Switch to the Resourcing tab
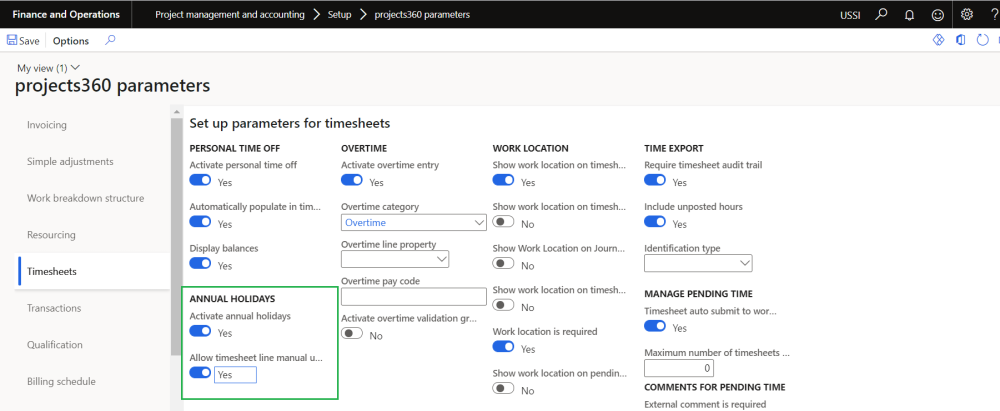Screen dimensions: 1000x411 tap(53, 235)
